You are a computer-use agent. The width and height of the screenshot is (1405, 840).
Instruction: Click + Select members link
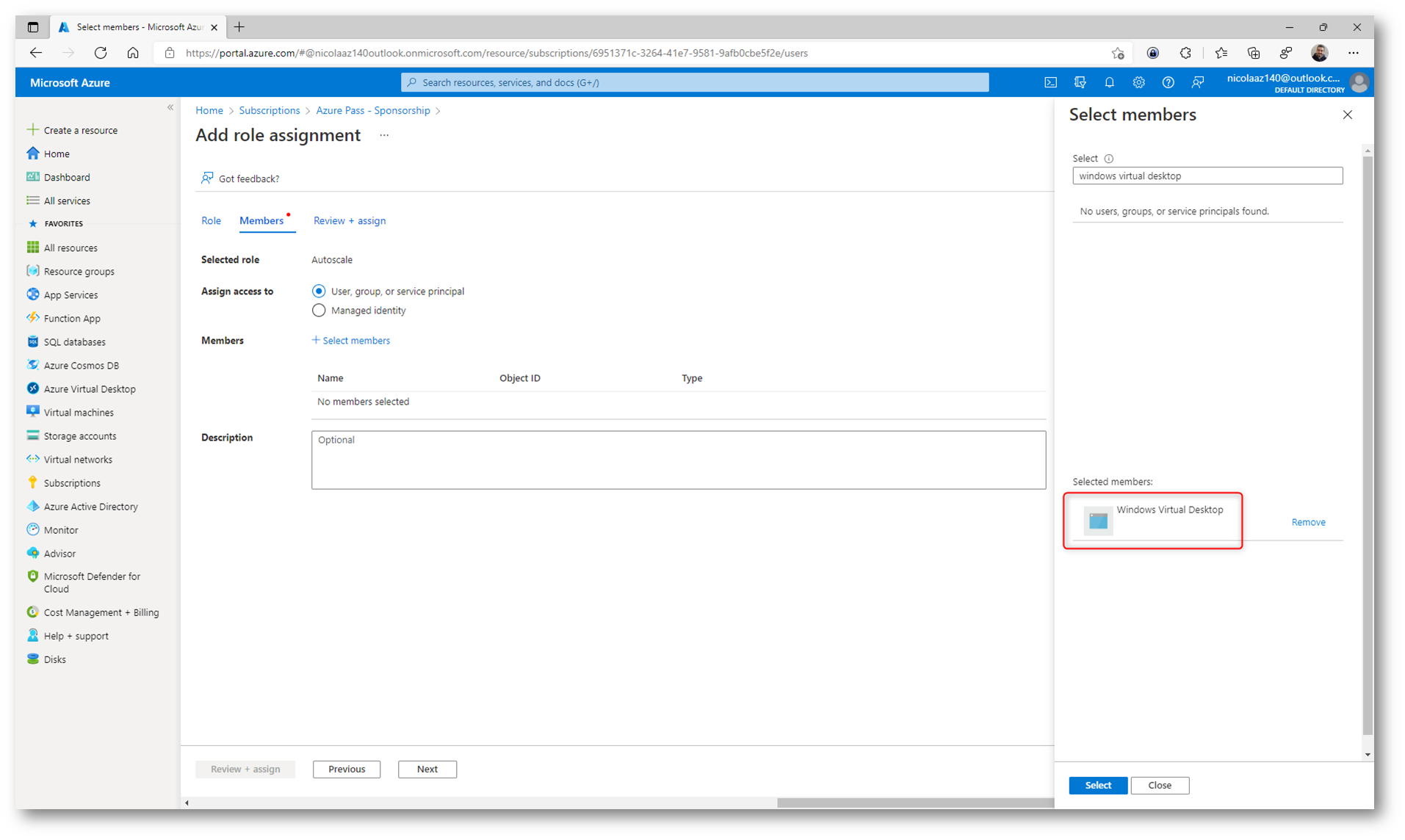pyautogui.click(x=351, y=340)
